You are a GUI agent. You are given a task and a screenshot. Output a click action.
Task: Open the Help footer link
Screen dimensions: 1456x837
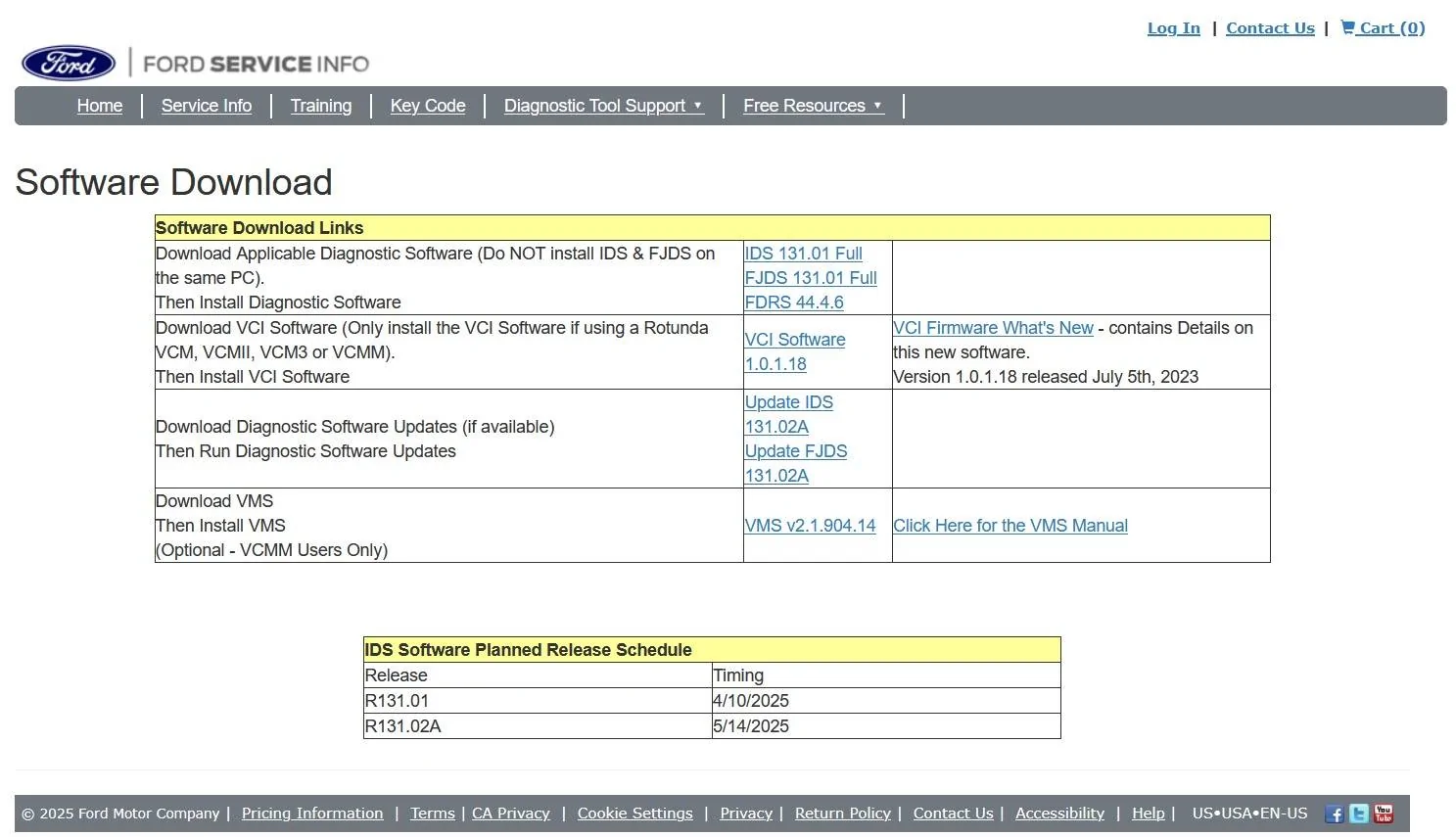click(1149, 814)
